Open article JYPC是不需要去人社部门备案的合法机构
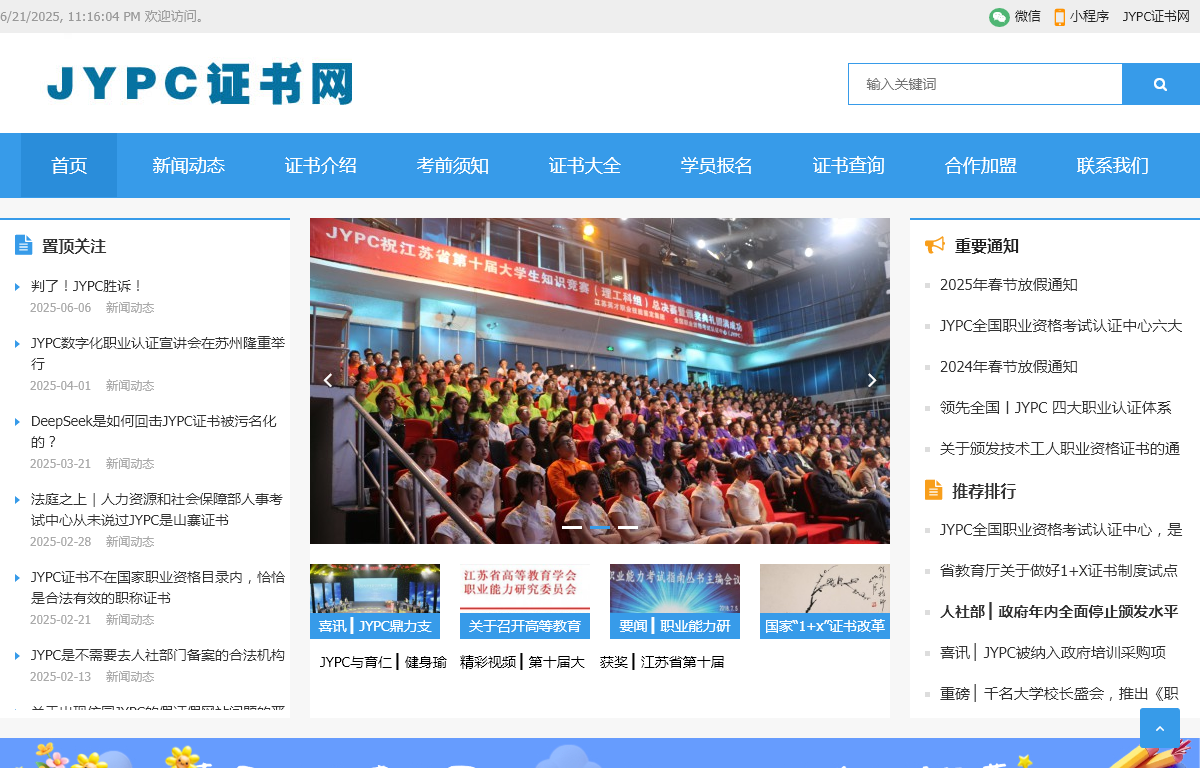Viewport: 1200px width, 768px height. 158,655
